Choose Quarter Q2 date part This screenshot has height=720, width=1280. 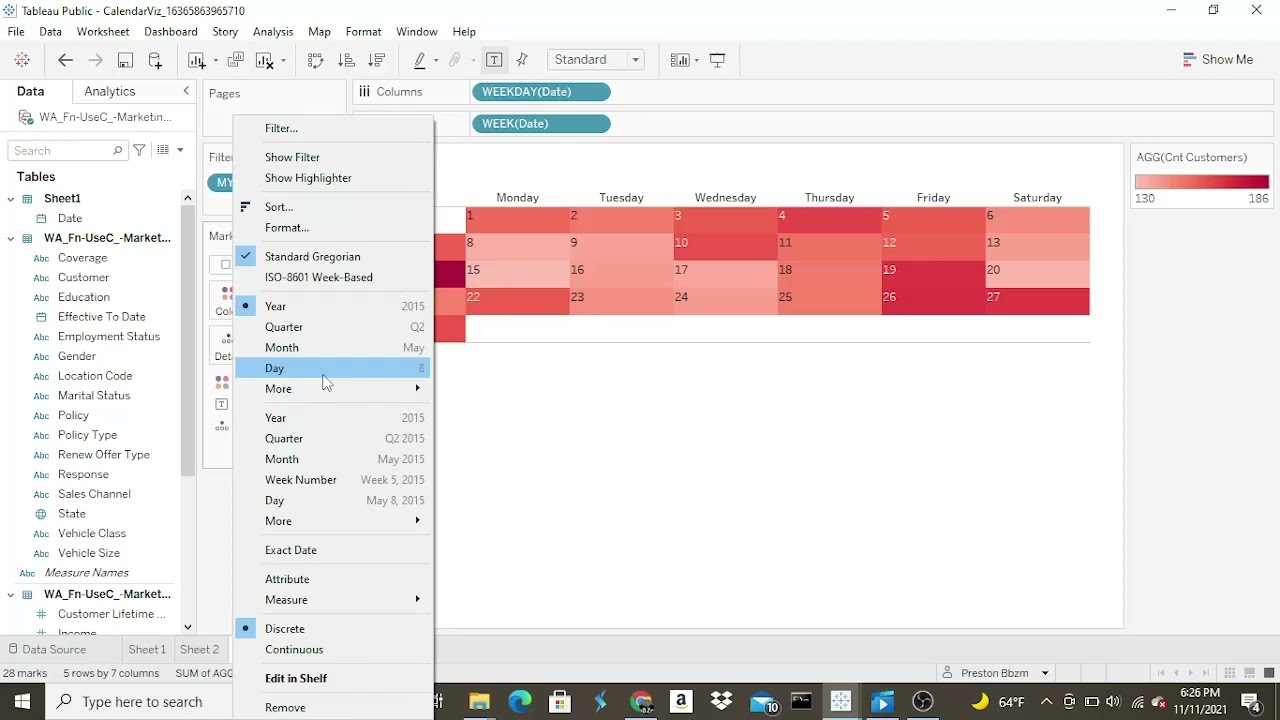(x=333, y=327)
